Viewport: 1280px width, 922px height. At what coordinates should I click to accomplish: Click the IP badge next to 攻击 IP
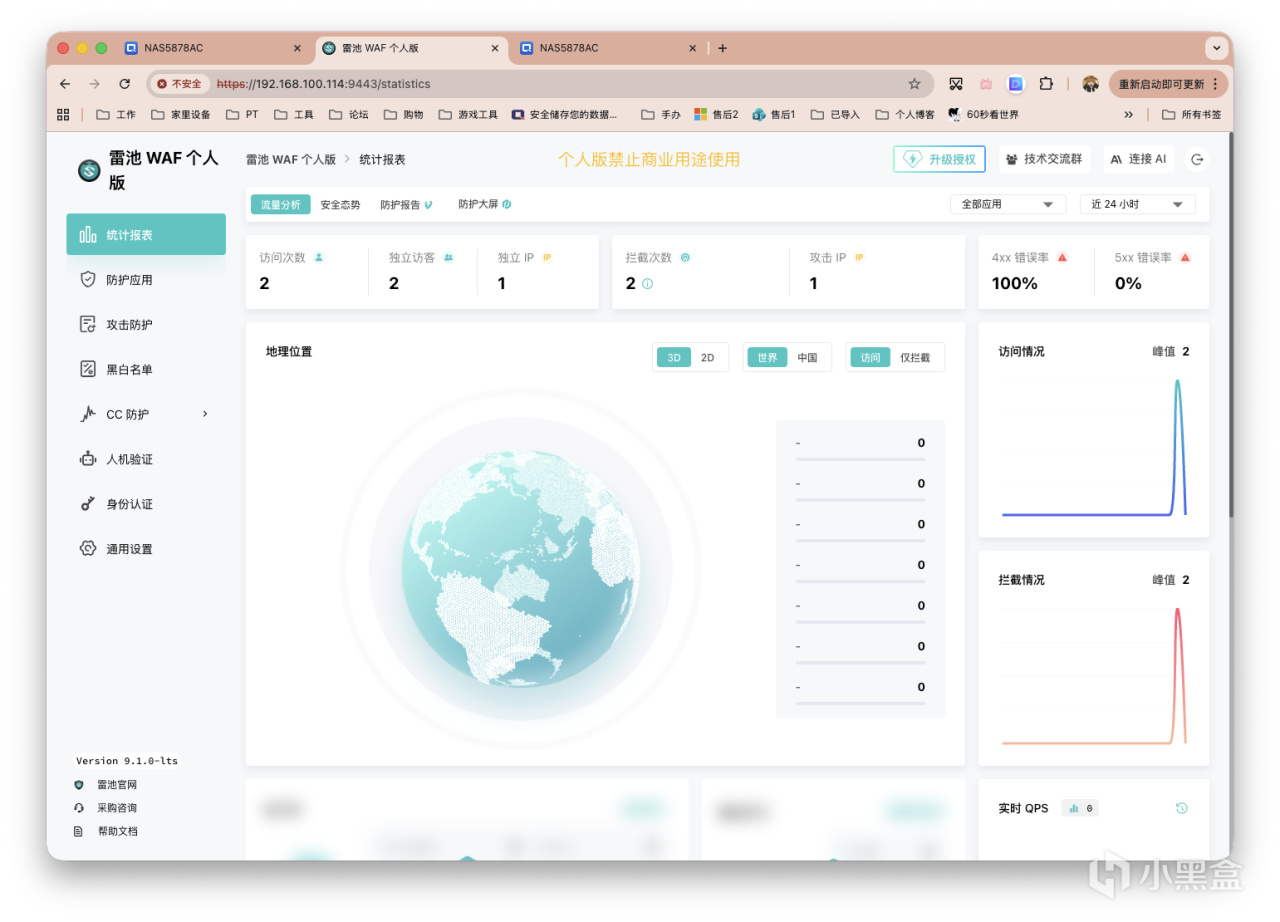click(859, 257)
